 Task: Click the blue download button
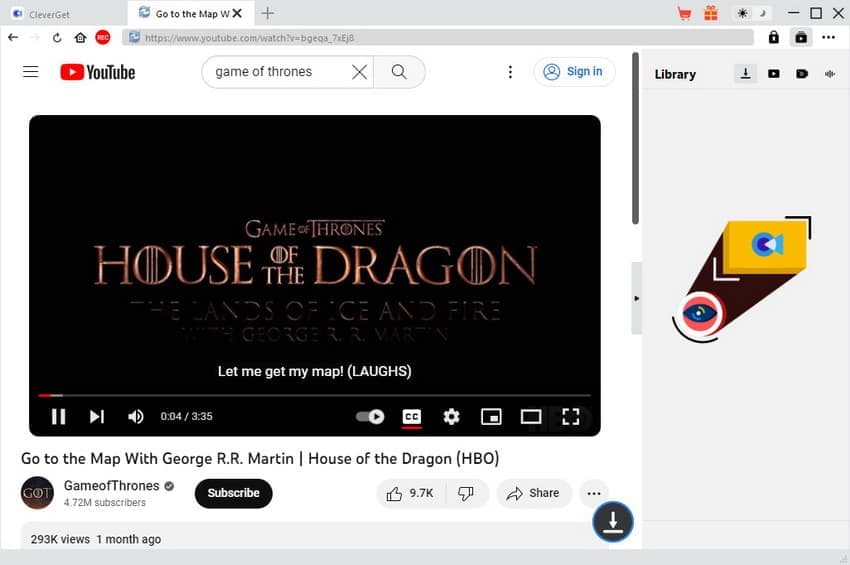click(x=612, y=521)
